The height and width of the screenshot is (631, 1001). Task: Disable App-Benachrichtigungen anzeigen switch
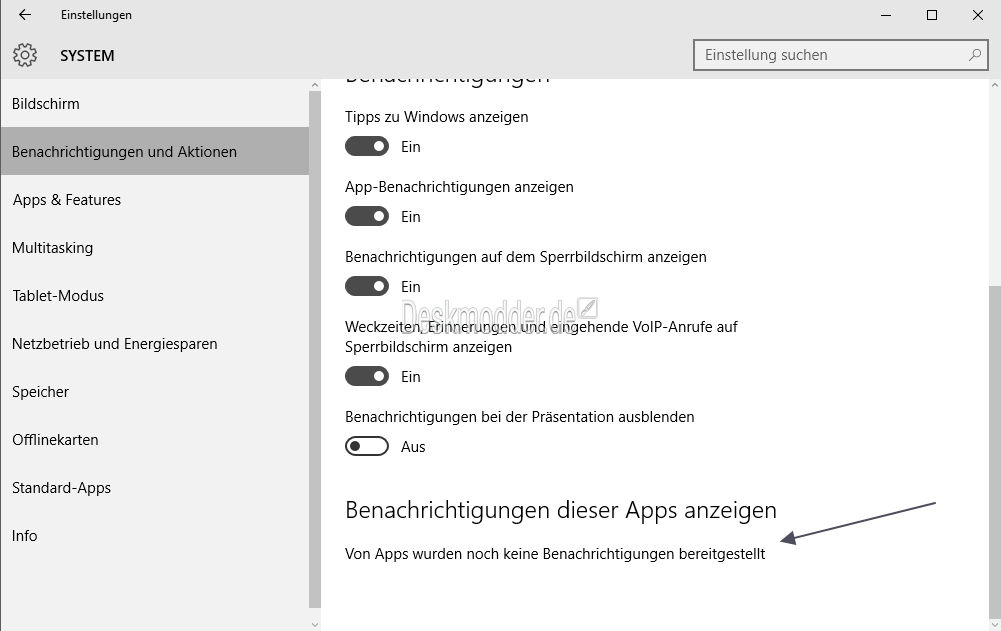click(366, 217)
